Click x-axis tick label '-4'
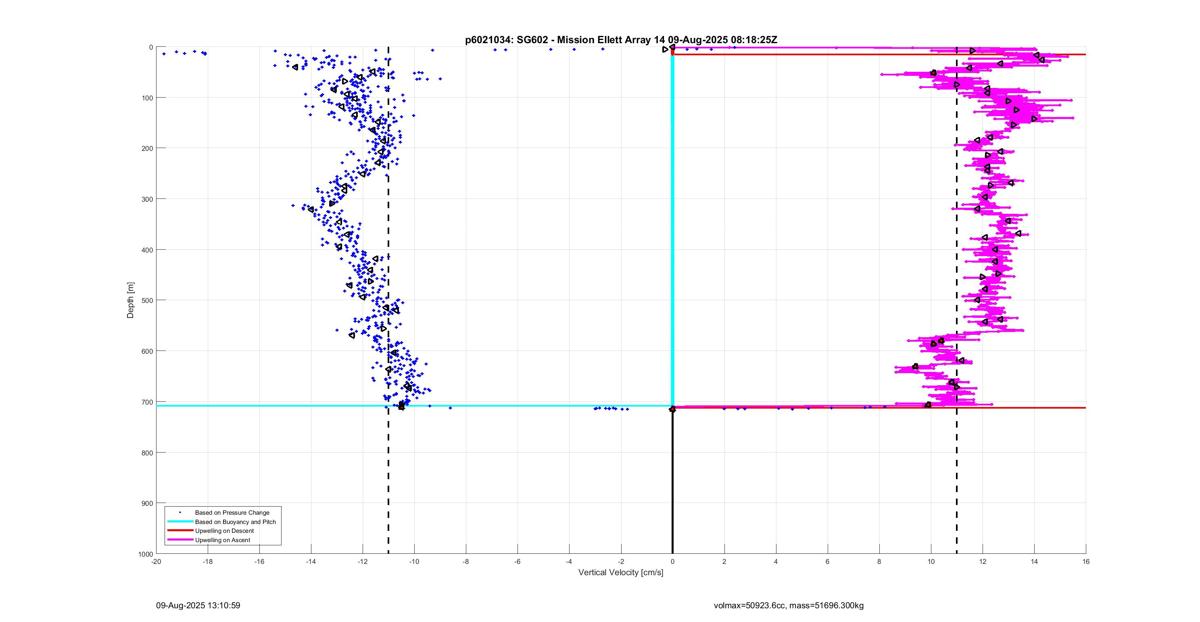1200x622 pixels. tap(569, 562)
